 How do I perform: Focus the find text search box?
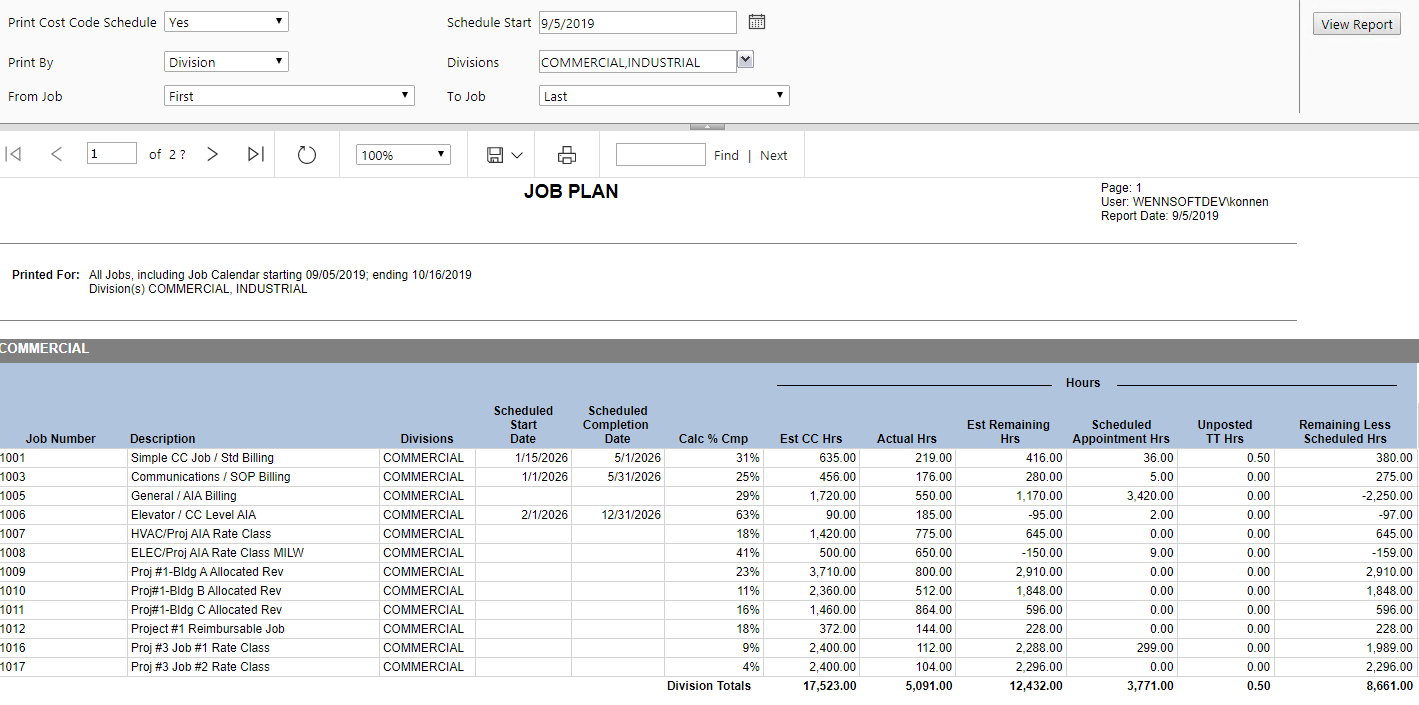pyautogui.click(x=660, y=155)
